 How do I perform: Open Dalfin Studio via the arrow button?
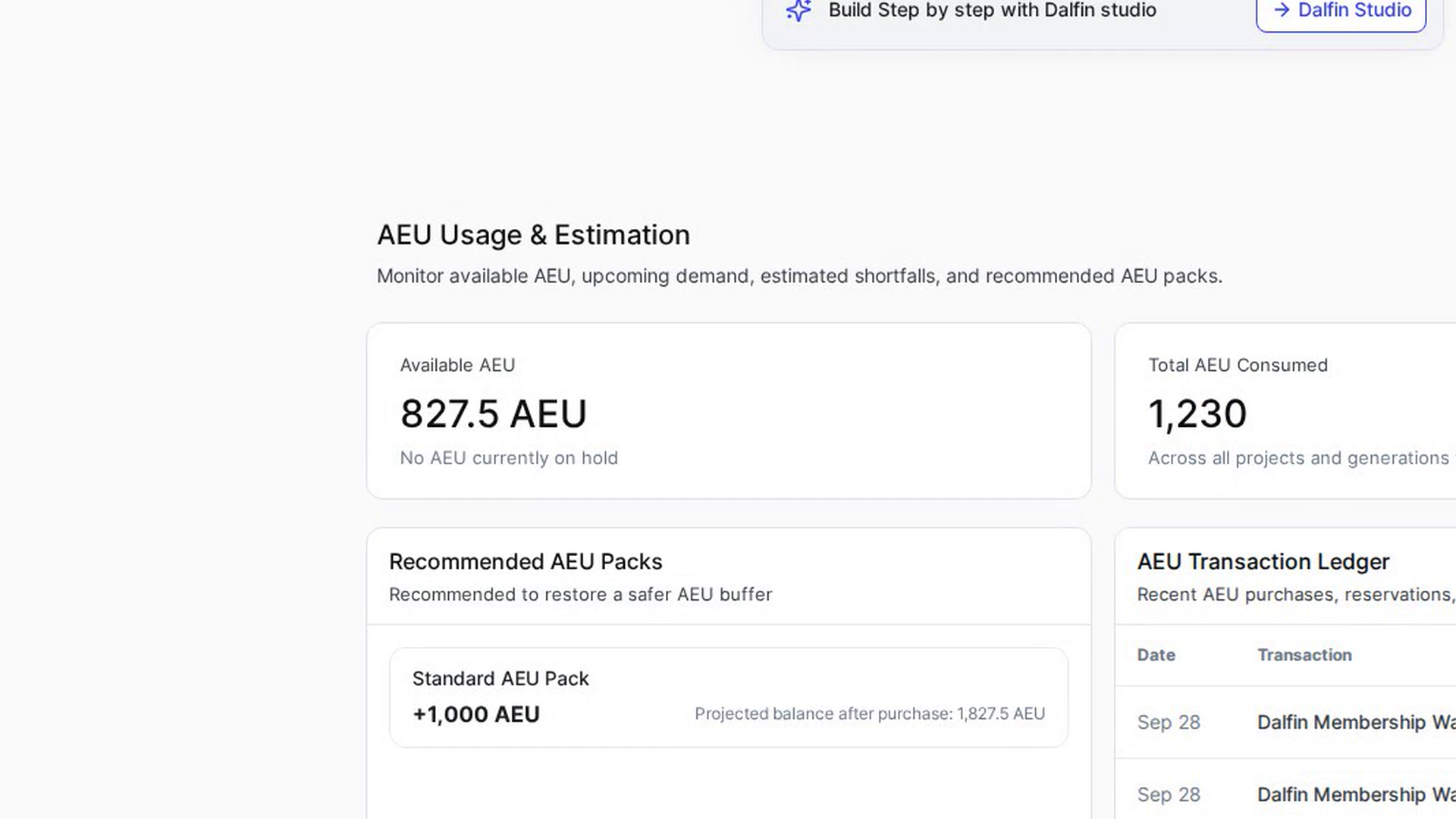pyautogui.click(x=1341, y=11)
